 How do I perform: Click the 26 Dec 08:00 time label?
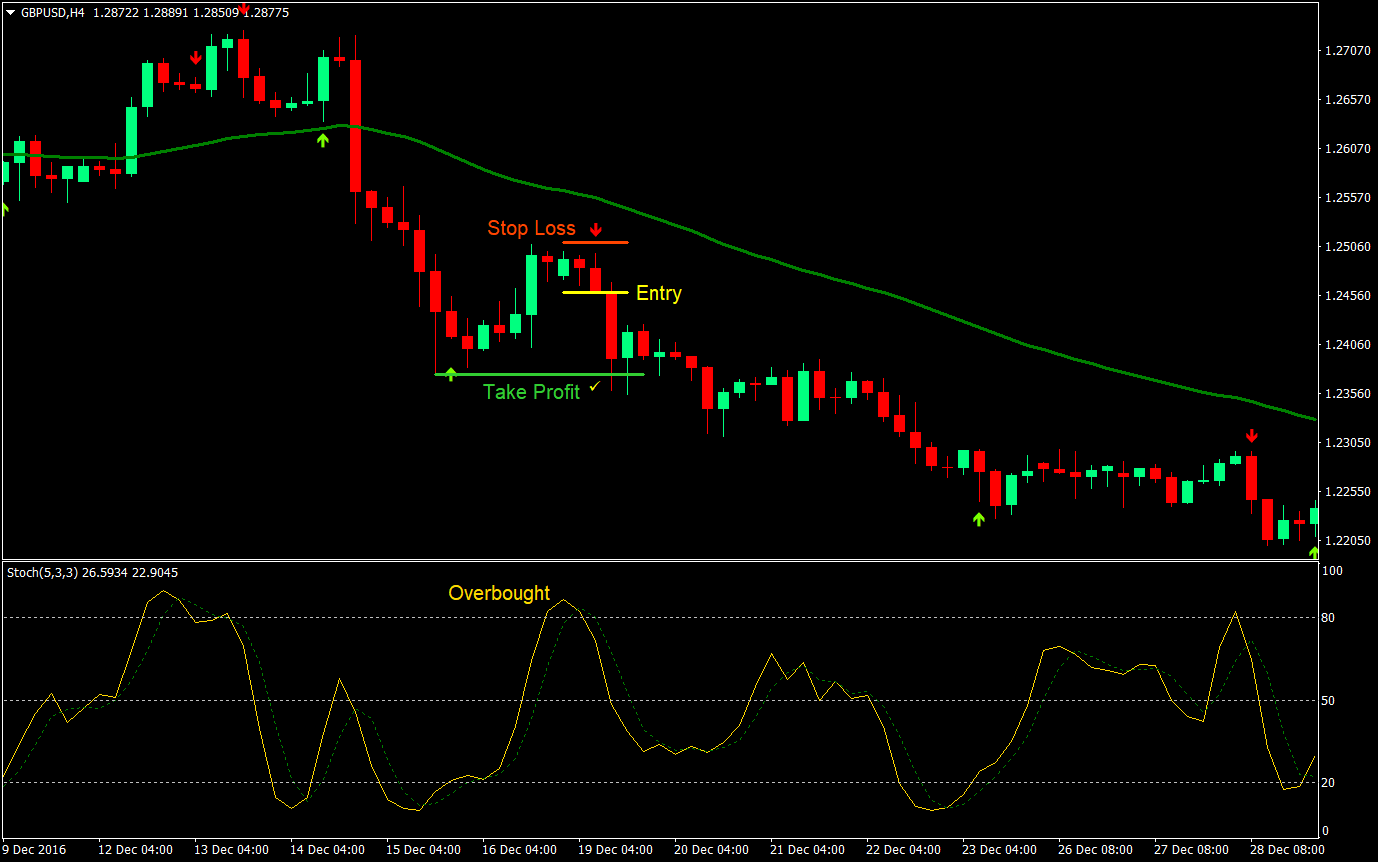coord(1095,850)
